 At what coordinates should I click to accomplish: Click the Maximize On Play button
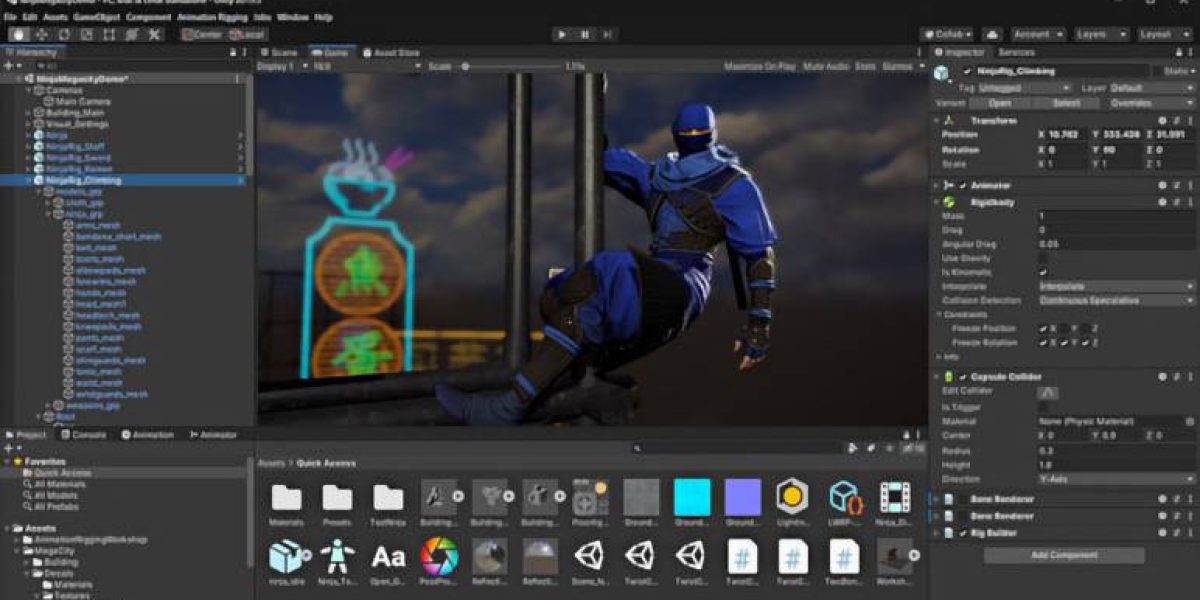pyautogui.click(x=759, y=66)
